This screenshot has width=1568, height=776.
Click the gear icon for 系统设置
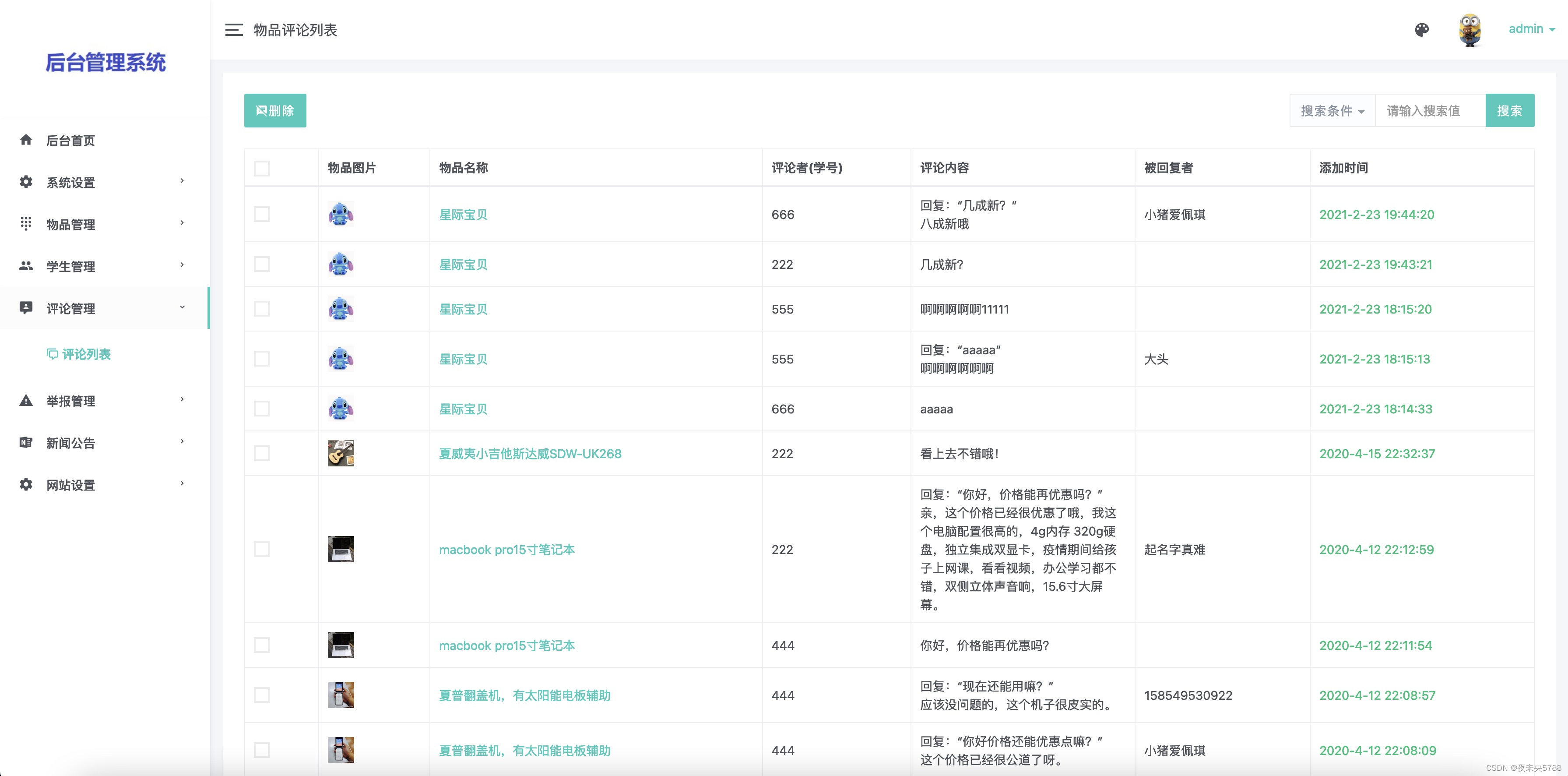pyautogui.click(x=25, y=182)
